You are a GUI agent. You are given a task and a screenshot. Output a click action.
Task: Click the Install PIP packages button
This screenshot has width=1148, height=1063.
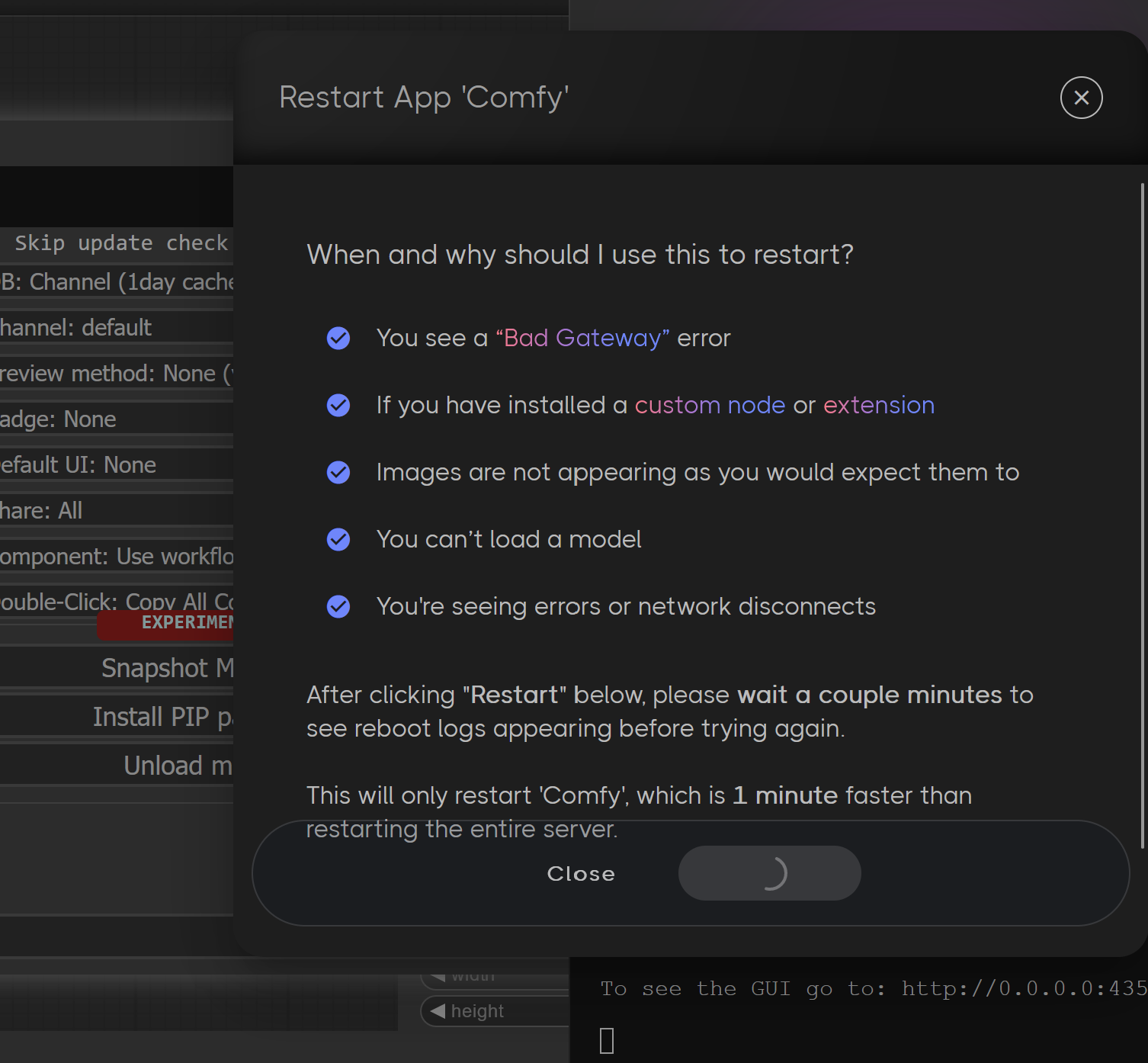(117, 717)
